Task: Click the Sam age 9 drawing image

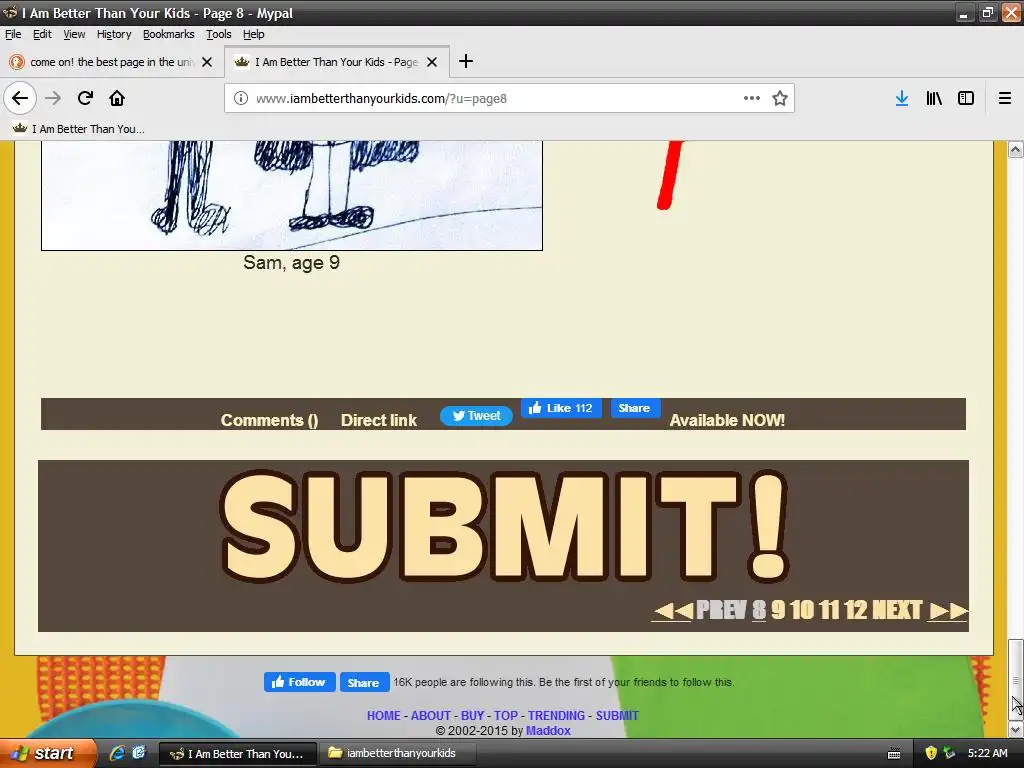Action: pos(292,195)
